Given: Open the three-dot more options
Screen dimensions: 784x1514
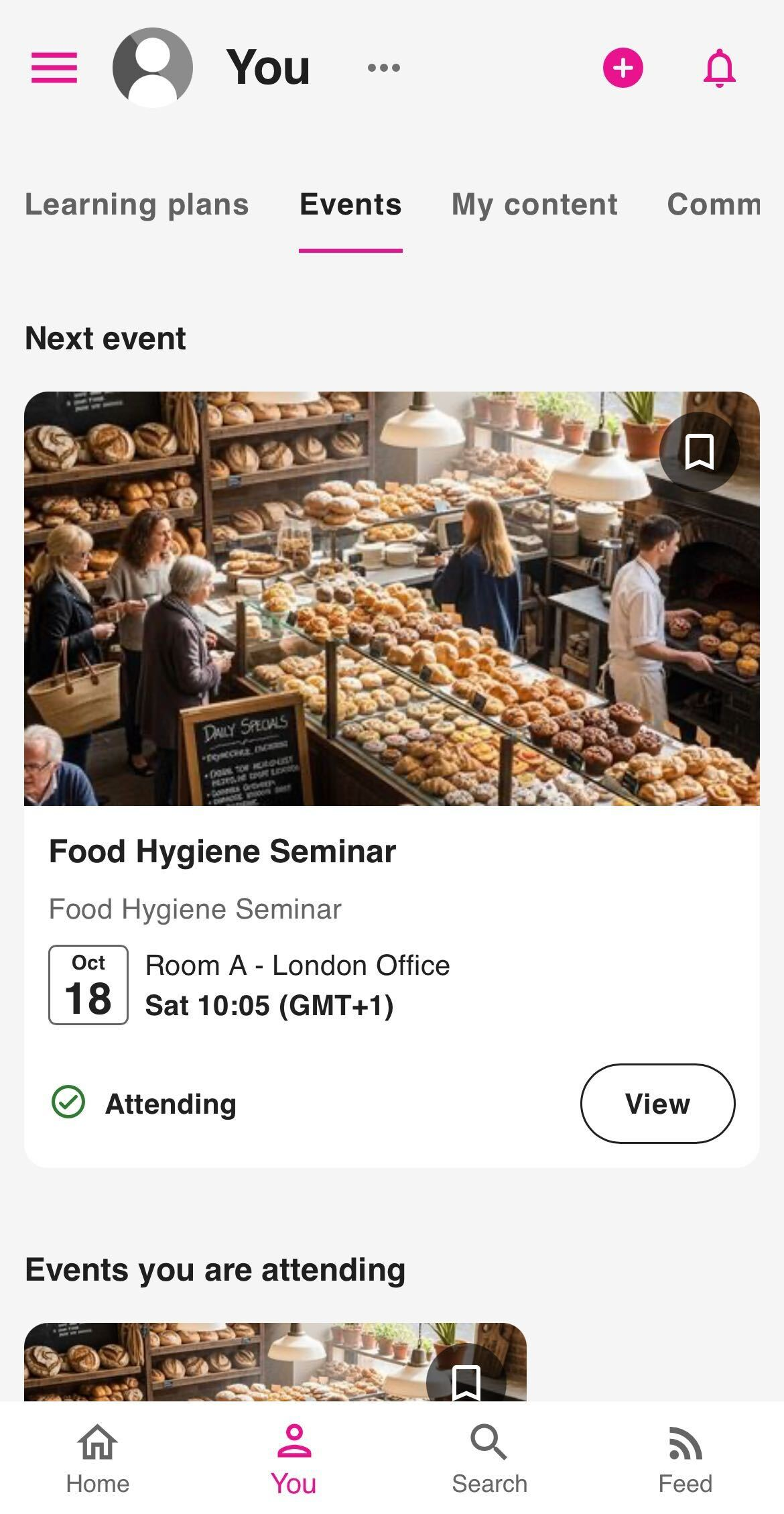Looking at the screenshot, I should pyautogui.click(x=384, y=68).
